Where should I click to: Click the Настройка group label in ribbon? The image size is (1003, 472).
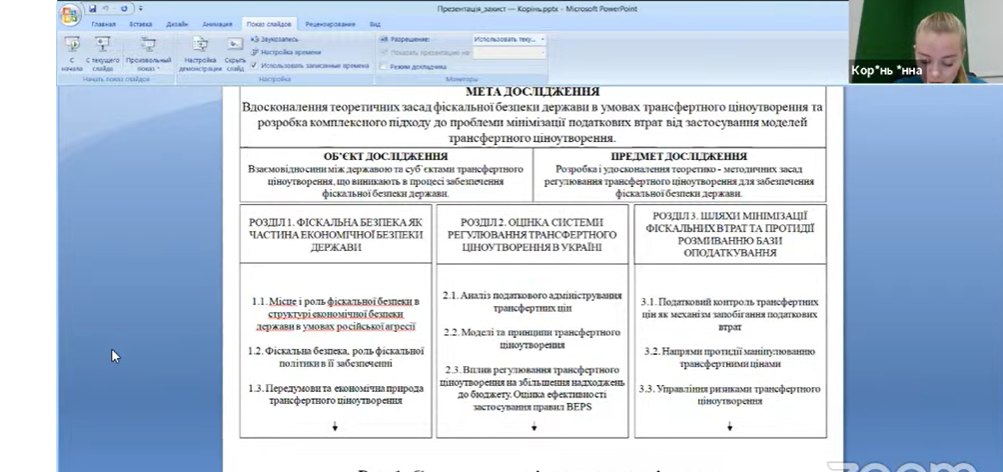click(x=274, y=79)
